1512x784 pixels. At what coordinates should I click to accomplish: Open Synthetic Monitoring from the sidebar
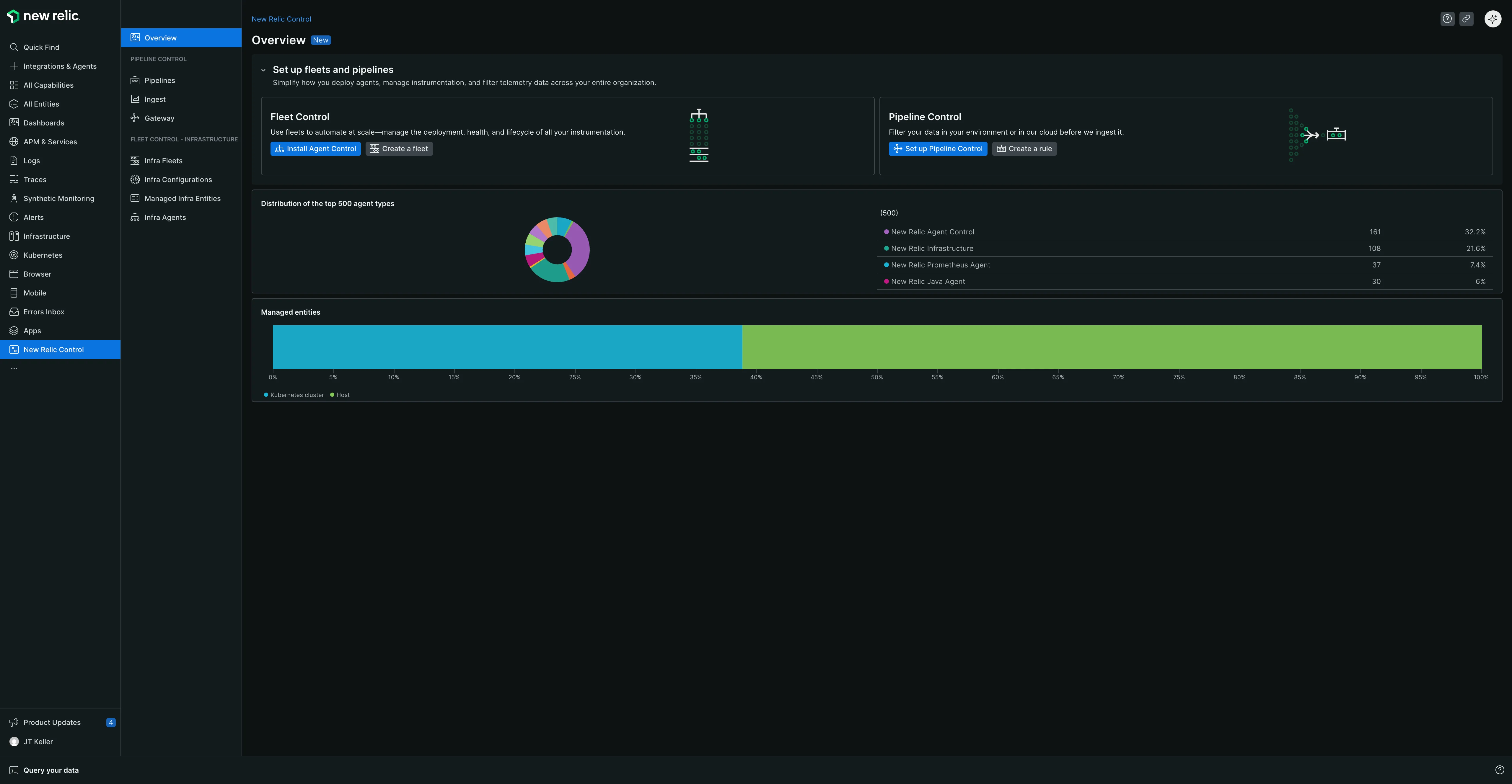(x=59, y=198)
